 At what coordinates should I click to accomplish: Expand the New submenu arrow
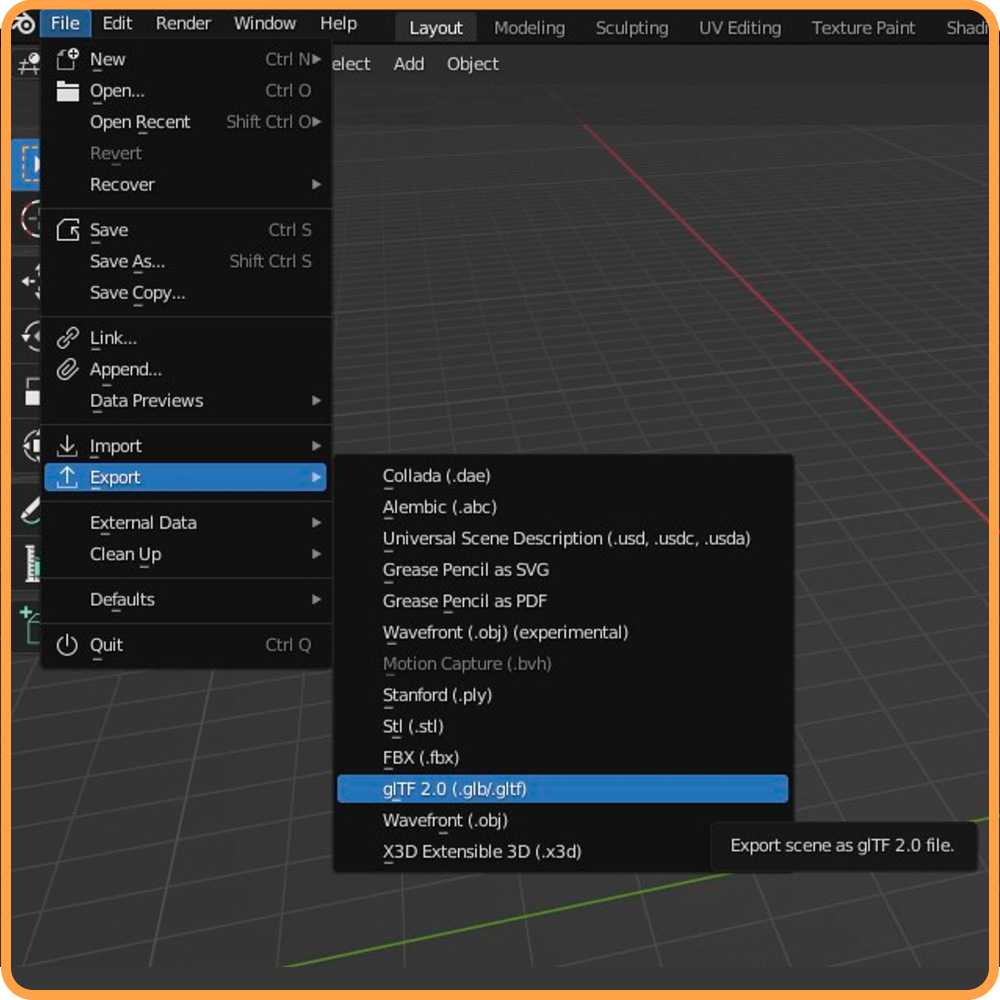point(316,59)
